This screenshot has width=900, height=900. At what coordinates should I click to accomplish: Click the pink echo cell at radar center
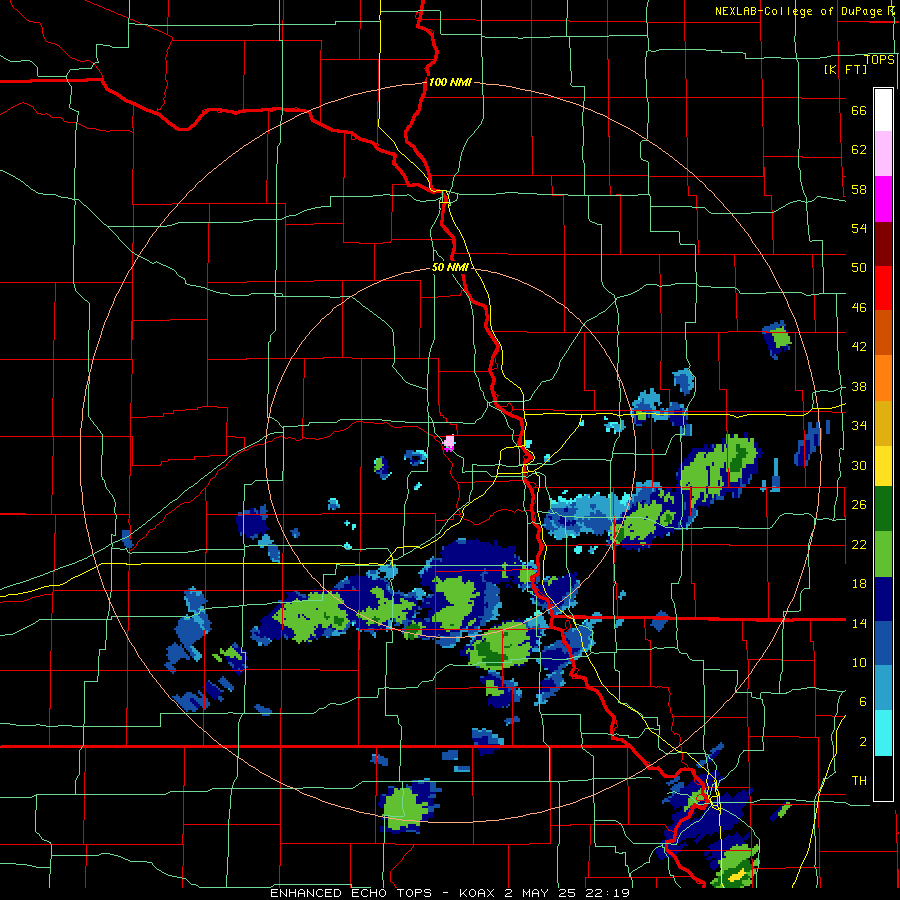pos(449,443)
